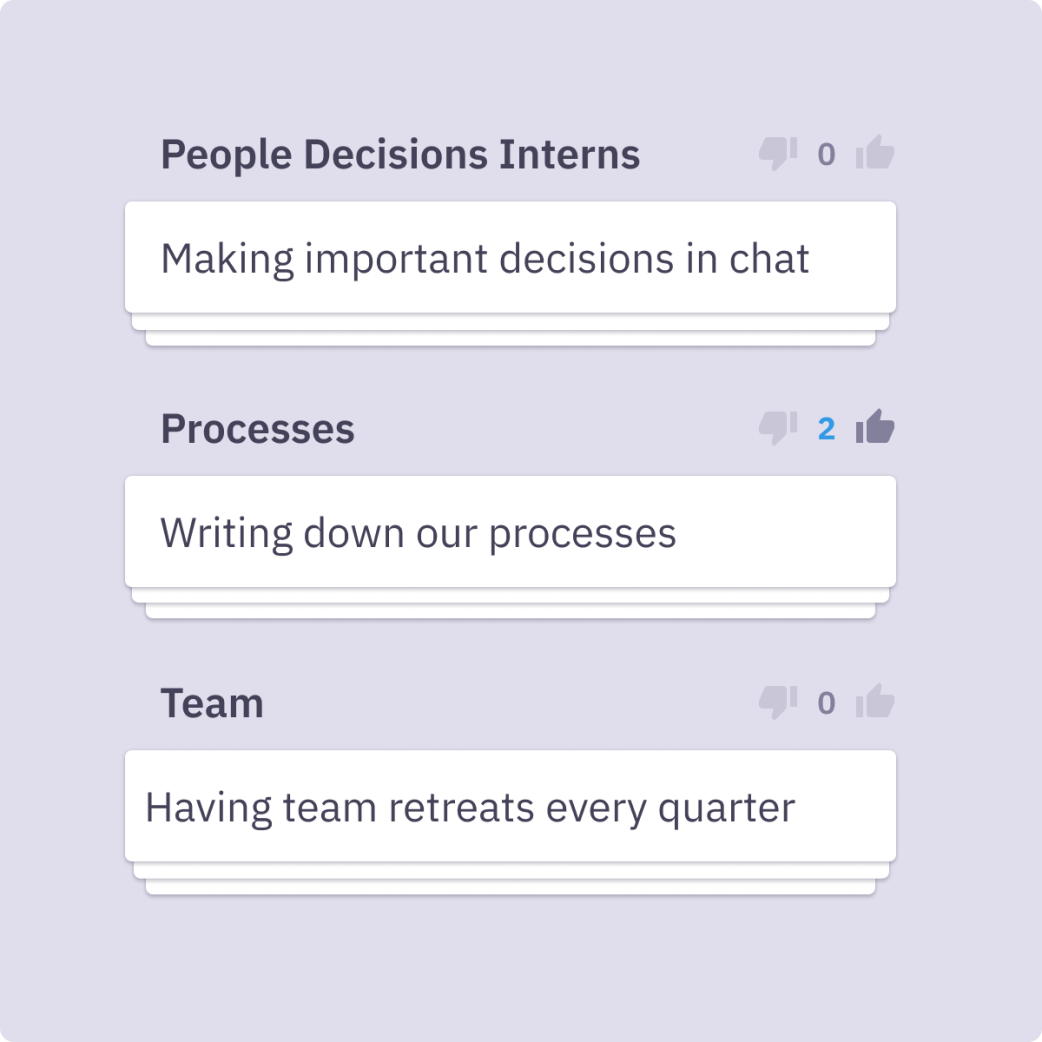Expand stacked cards under 'Making important decisions'
This screenshot has height=1042, width=1042.
(510, 330)
